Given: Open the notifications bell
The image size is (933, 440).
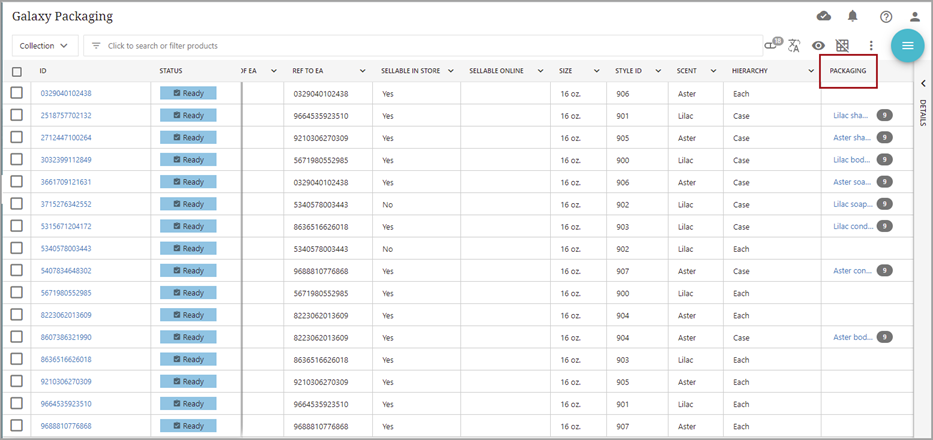Looking at the screenshot, I should click(x=853, y=16).
